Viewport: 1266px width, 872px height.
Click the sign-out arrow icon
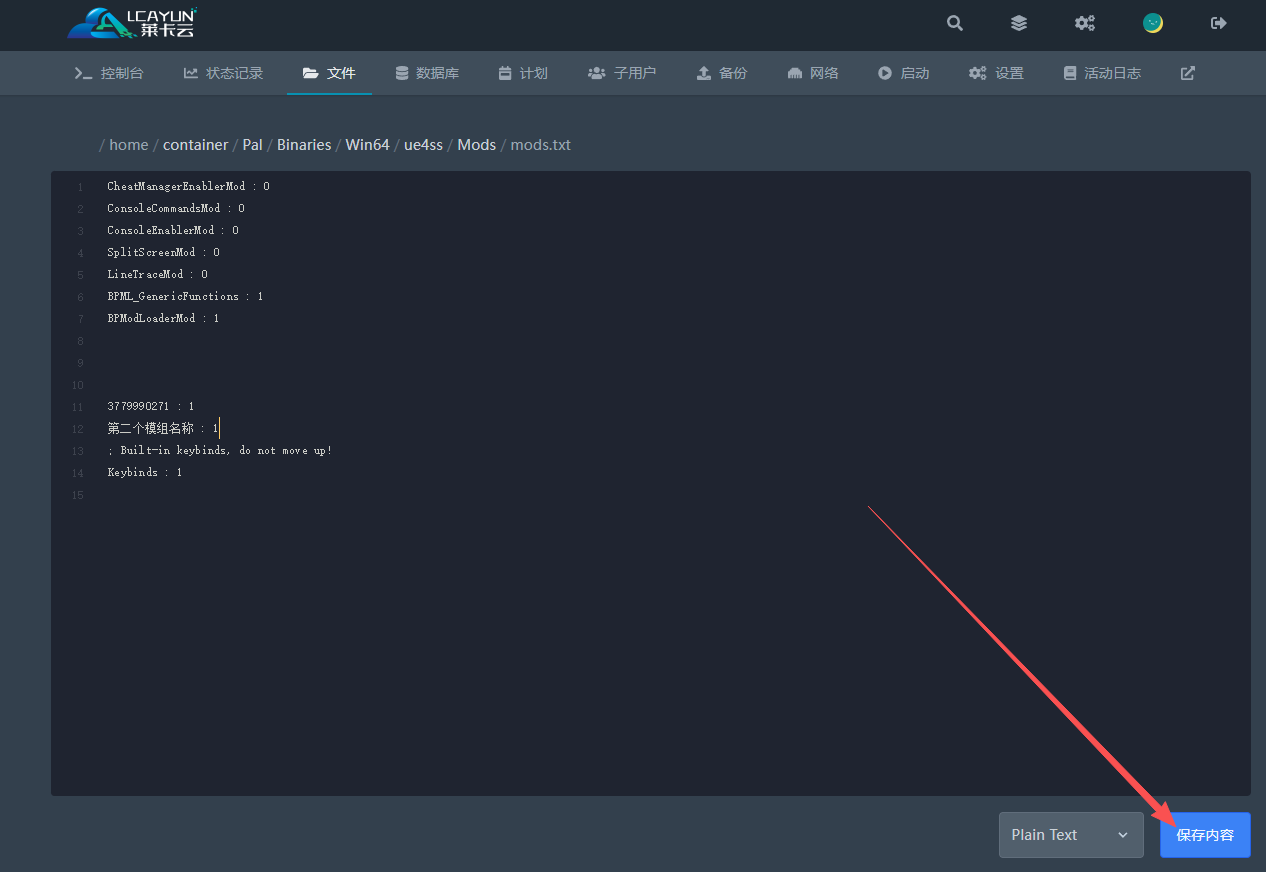[x=1218, y=23]
